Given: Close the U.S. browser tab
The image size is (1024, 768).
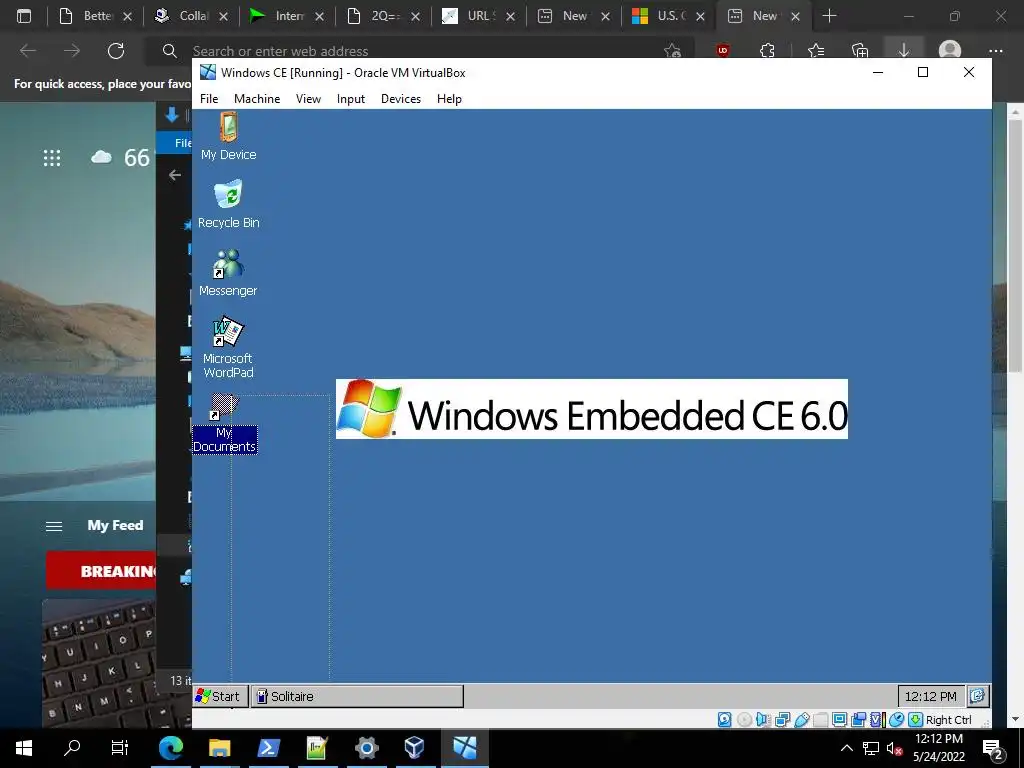Looking at the screenshot, I should click(x=700, y=16).
